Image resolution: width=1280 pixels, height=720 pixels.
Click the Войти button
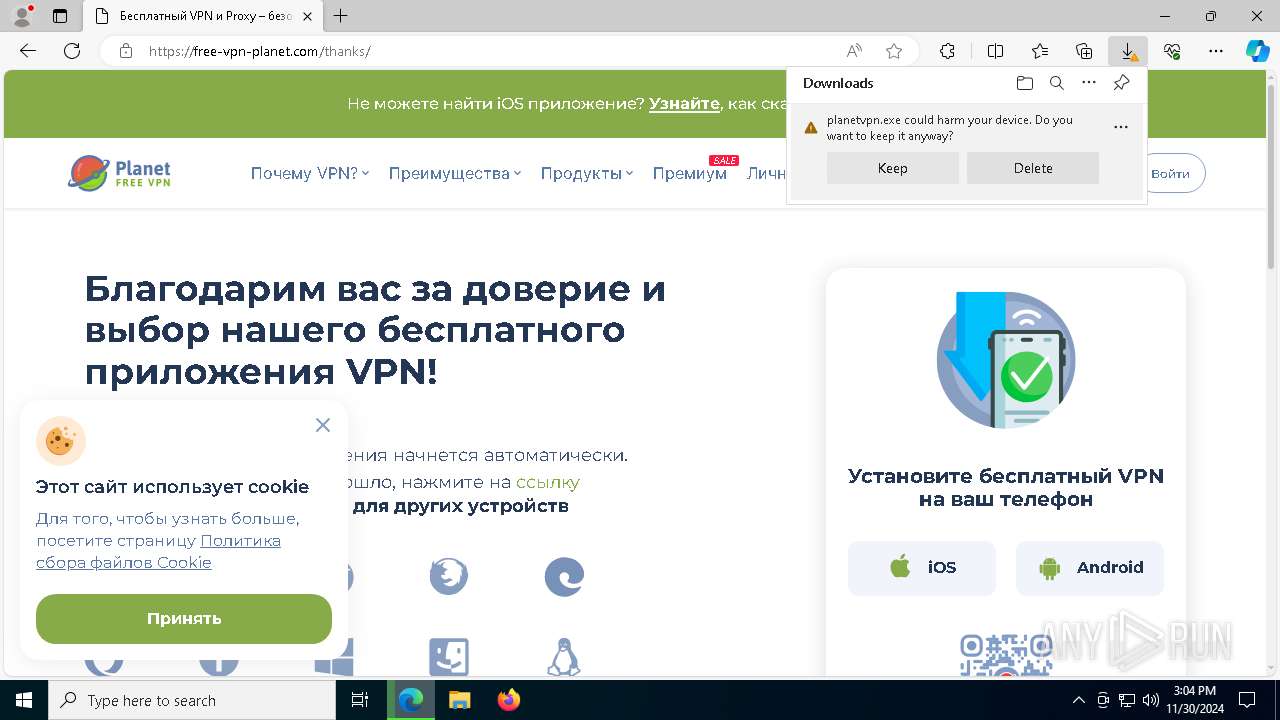pos(1172,173)
